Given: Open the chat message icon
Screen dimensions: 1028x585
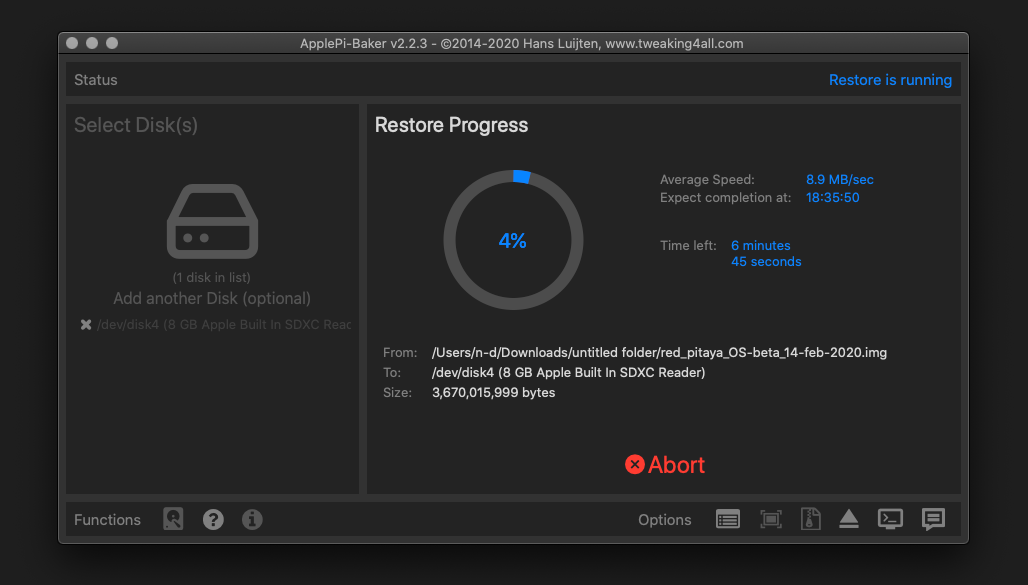Looking at the screenshot, I should pyautogui.click(x=933, y=519).
